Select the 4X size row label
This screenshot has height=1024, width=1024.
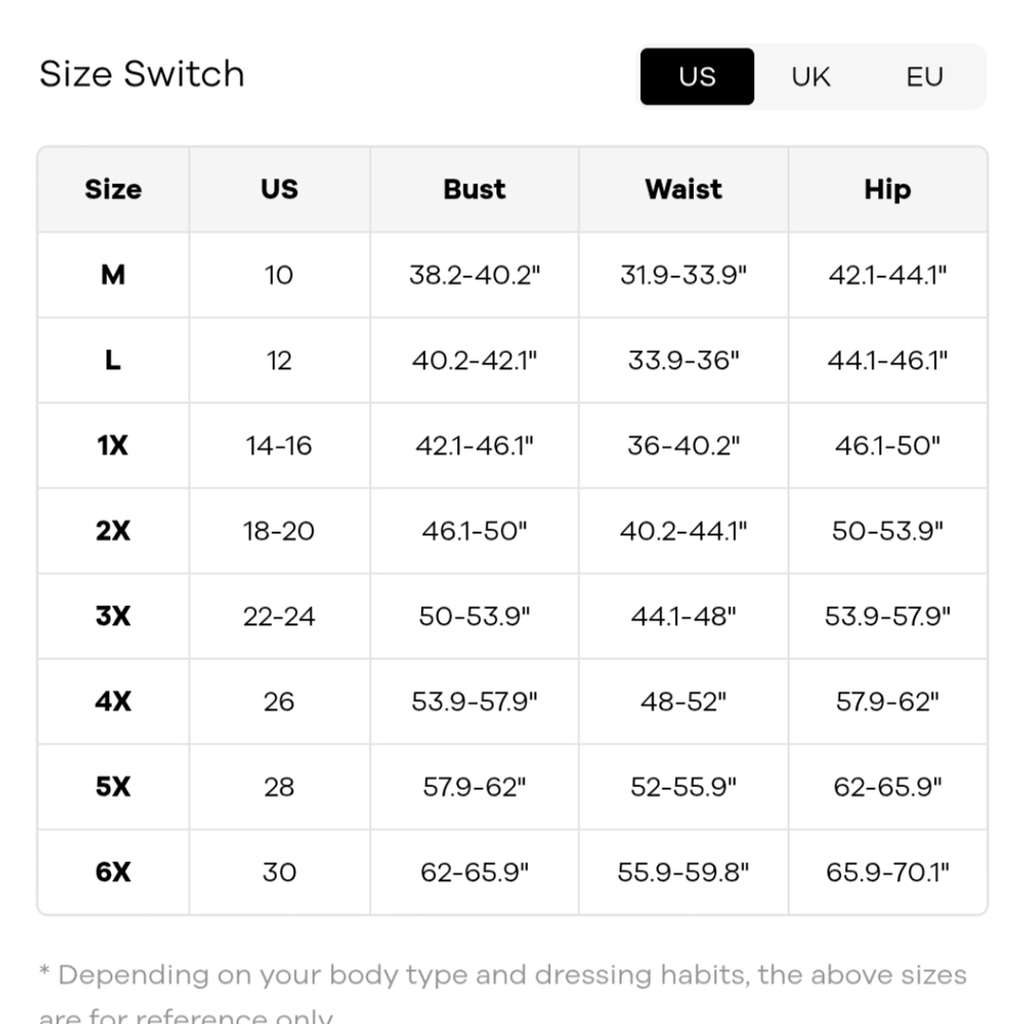113,701
